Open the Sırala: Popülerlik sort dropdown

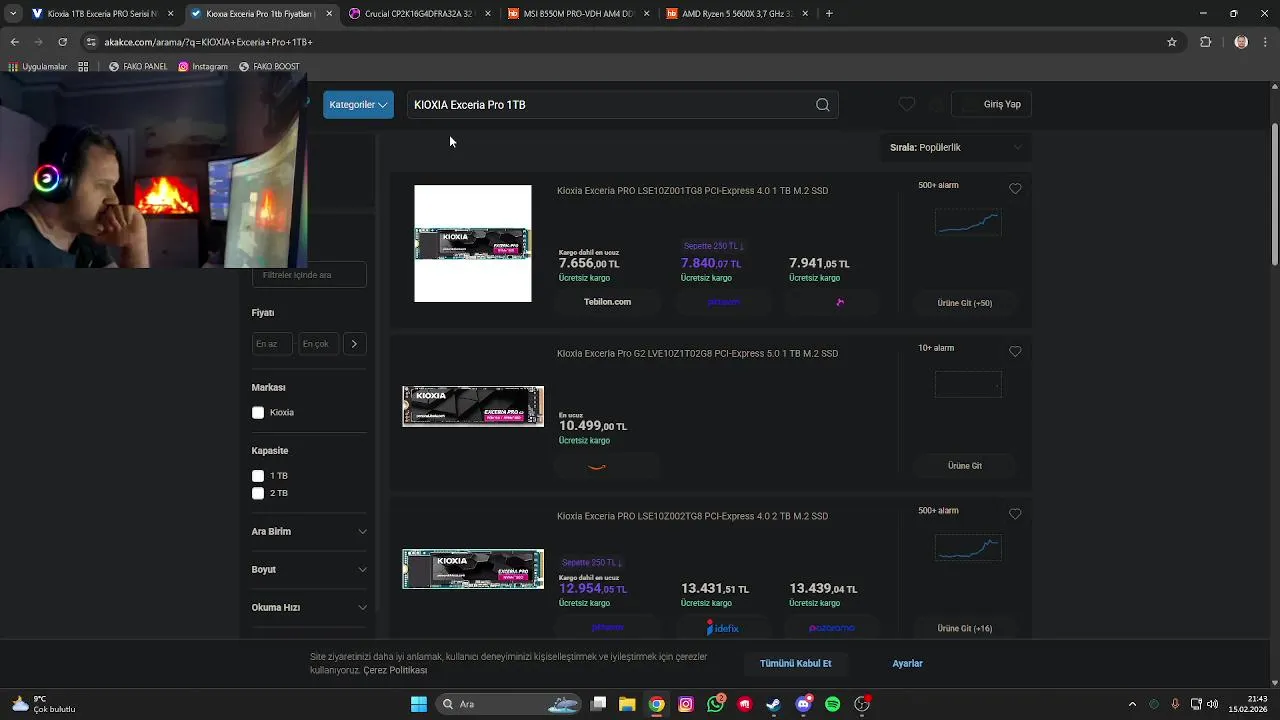pyautogui.click(x=956, y=147)
